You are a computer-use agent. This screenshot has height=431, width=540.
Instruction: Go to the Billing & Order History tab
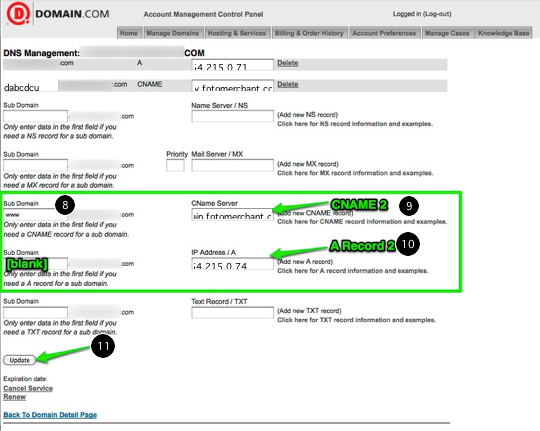click(x=309, y=33)
